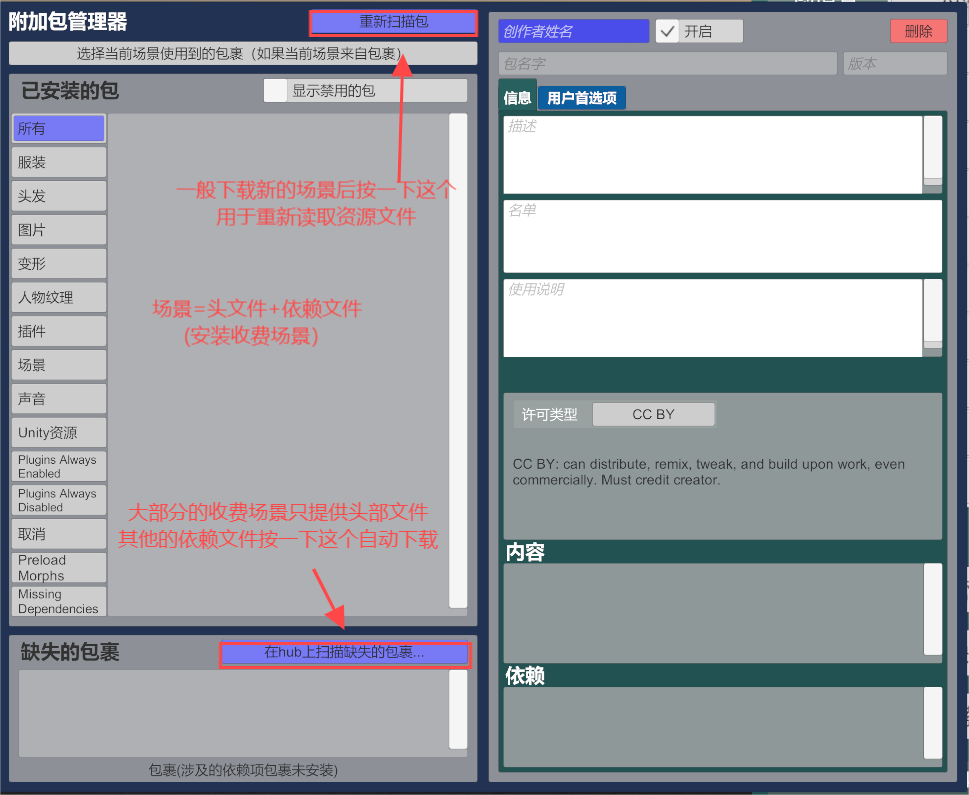Select Missing Dependencies filter
The width and height of the screenshot is (969, 795).
(x=58, y=601)
